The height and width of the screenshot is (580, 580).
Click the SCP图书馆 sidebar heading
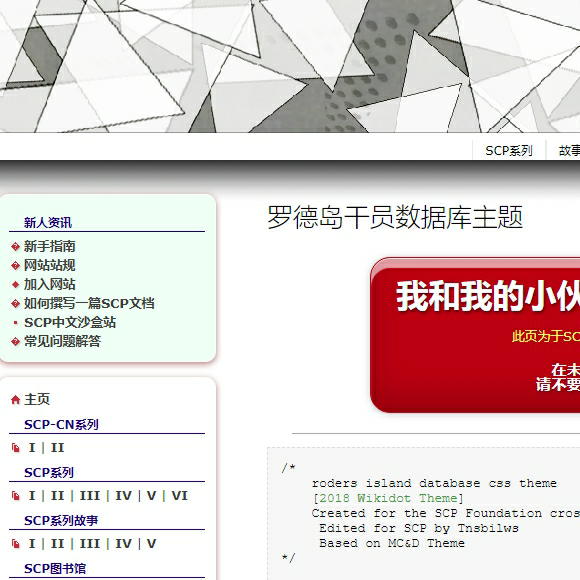click(55, 569)
